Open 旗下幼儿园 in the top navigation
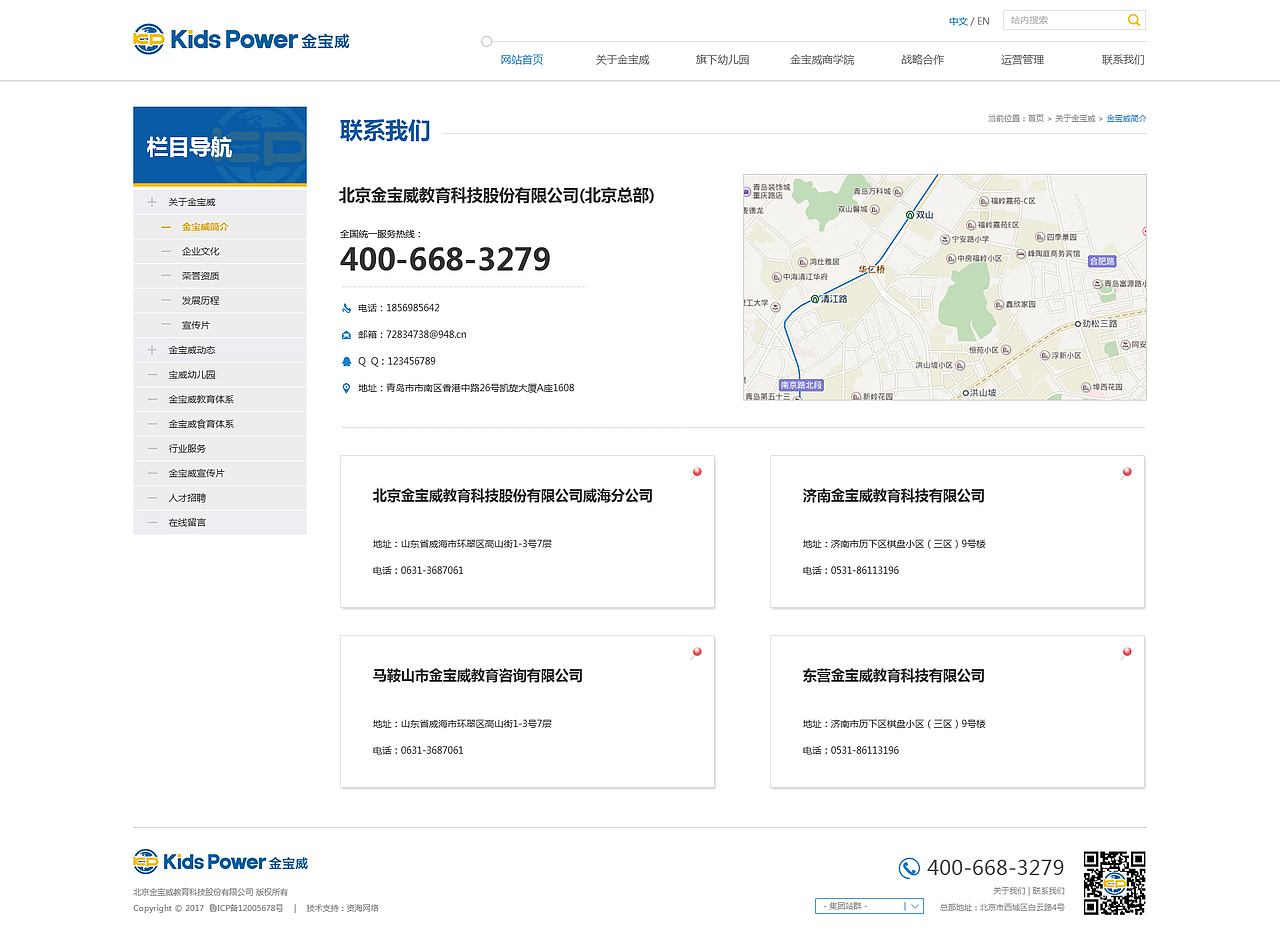 click(723, 60)
